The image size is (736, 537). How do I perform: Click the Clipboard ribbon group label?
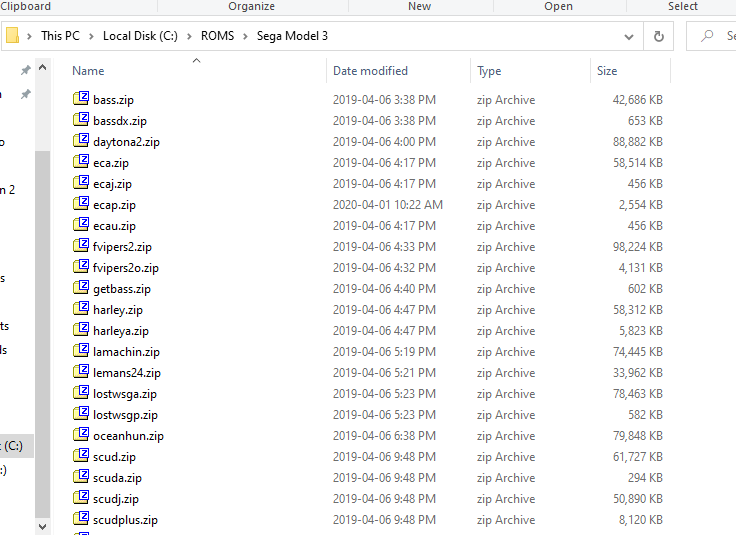point(25,6)
